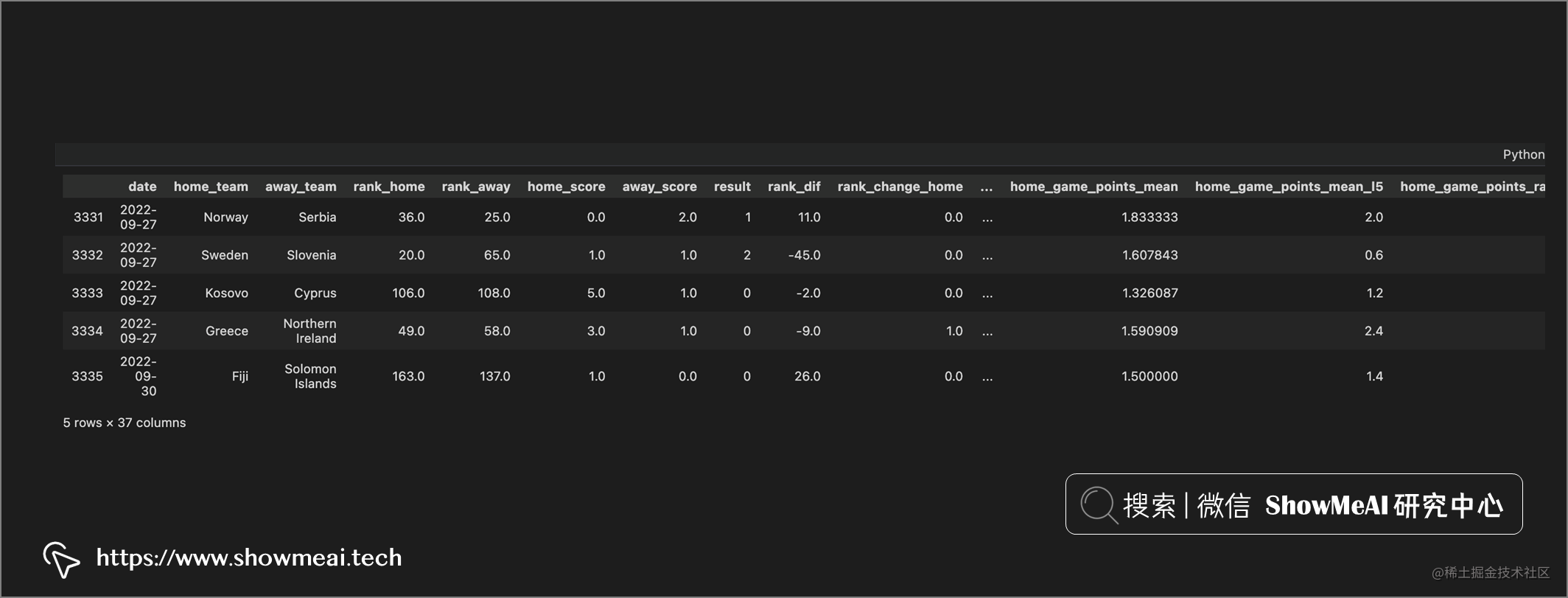Image resolution: width=1568 pixels, height=598 pixels.
Task: Select the away_team column header
Action: pos(301,187)
